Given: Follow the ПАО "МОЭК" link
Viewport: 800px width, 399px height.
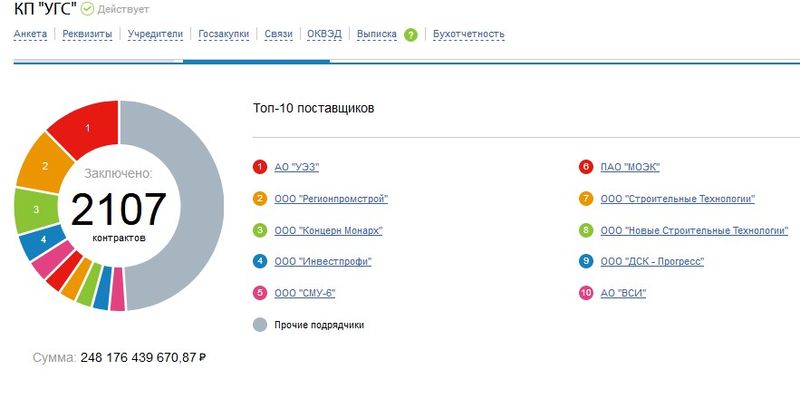Looking at the screenshot, I should pyautogui.click(x=630, y=167).
